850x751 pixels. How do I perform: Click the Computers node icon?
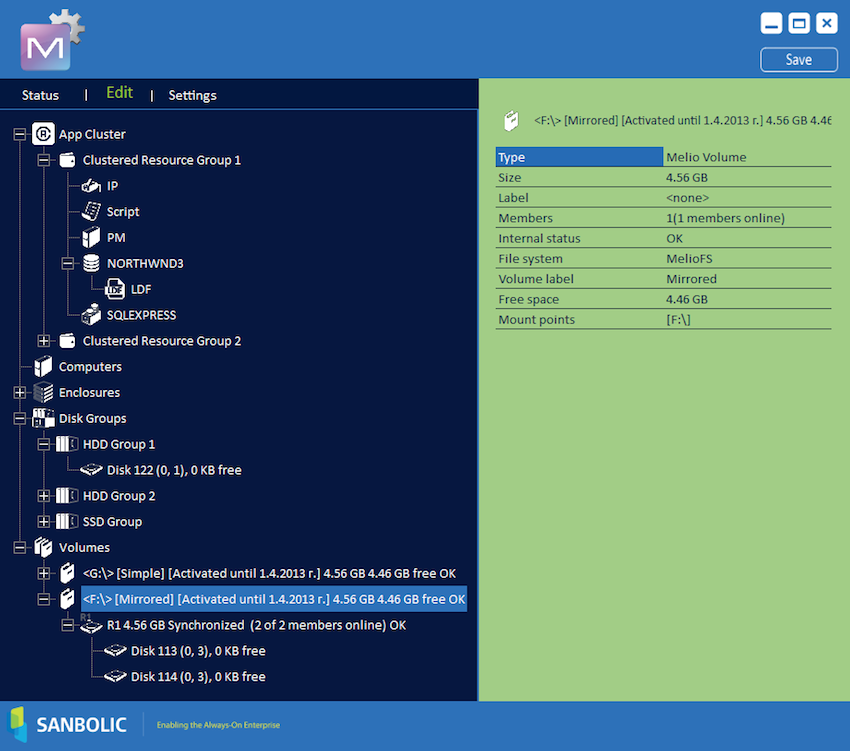43,367
